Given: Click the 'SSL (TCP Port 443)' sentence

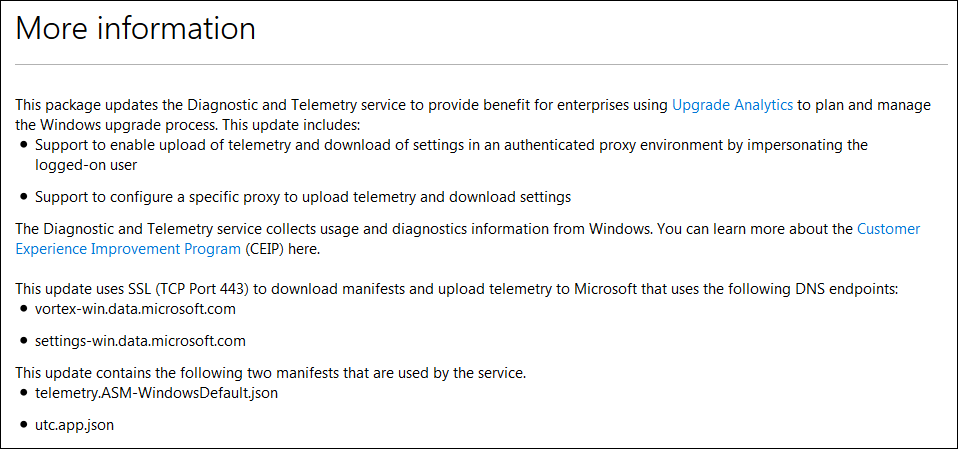Looking at the screenshot, I should pos(456,289).
